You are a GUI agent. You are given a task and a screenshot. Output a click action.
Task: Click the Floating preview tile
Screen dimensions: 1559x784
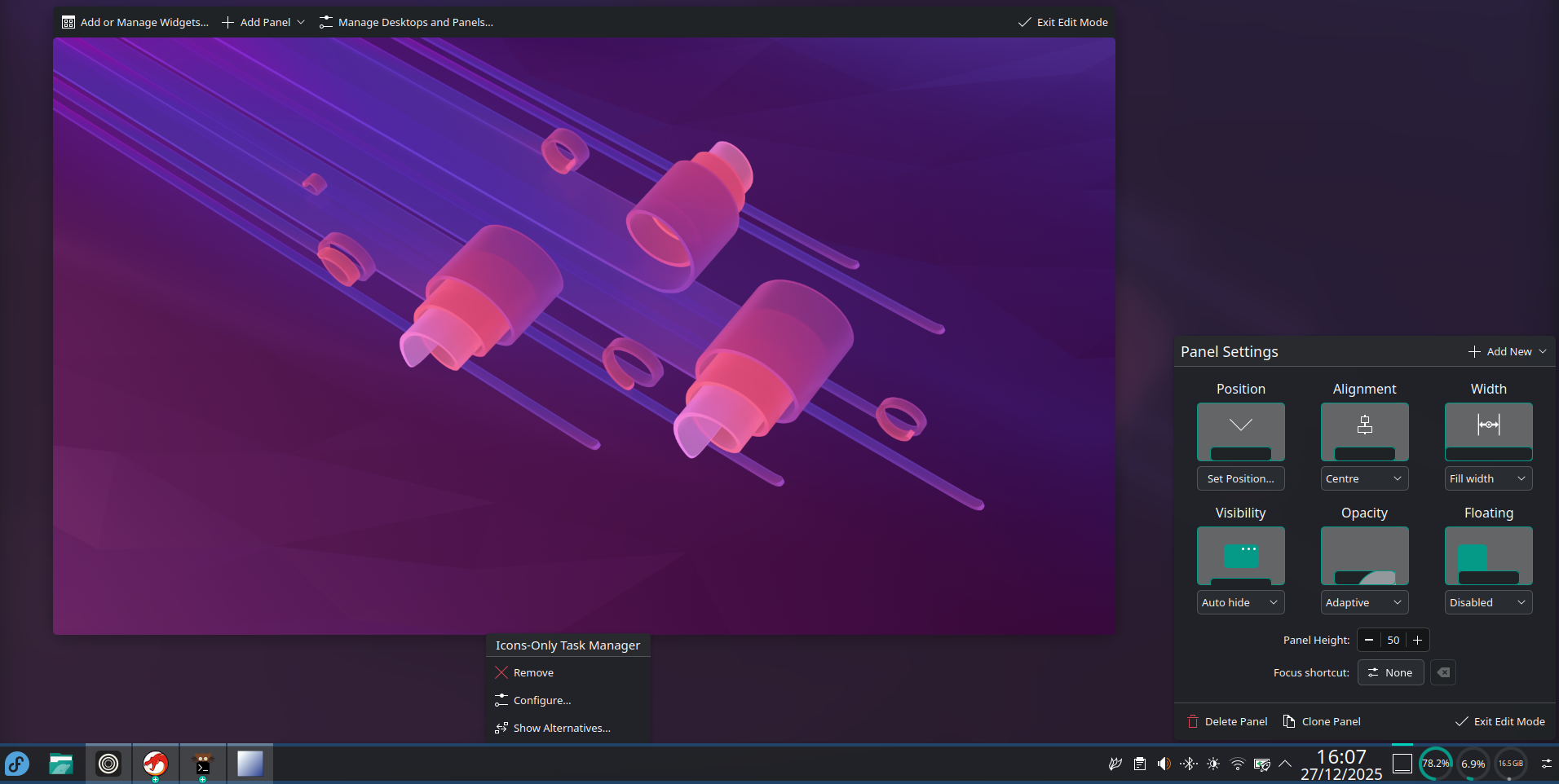pyautogui.click(x=1488, y=556)
